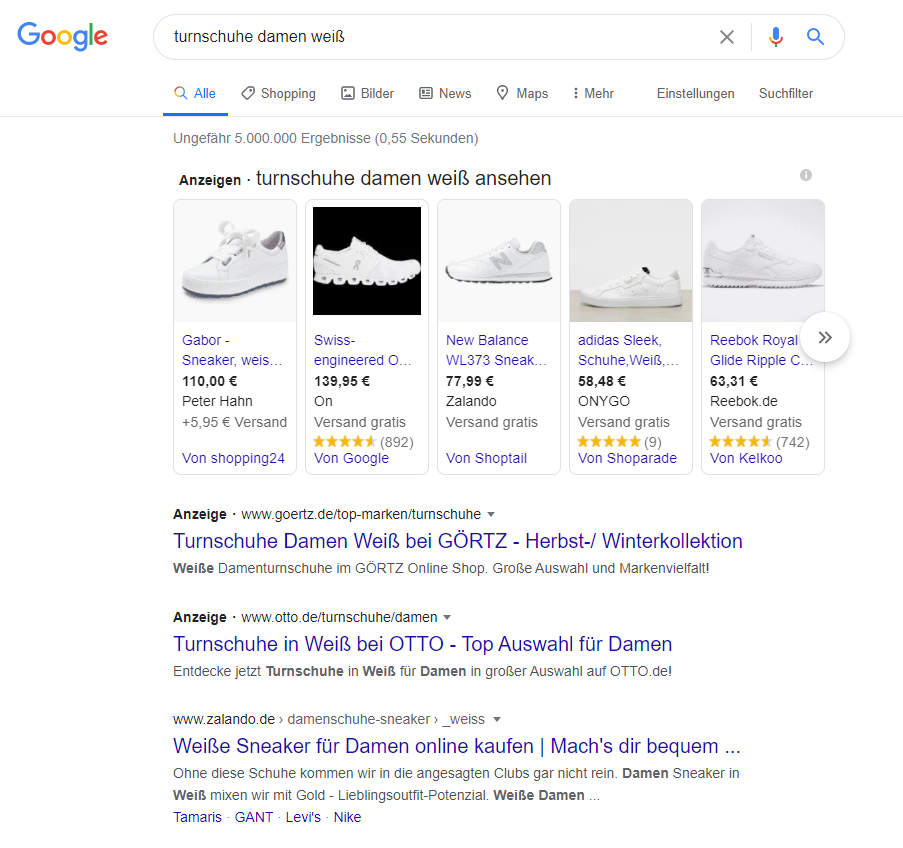Open the Alle tab
The height and width of the screenshot is (848, 903).
pos(195,93)
